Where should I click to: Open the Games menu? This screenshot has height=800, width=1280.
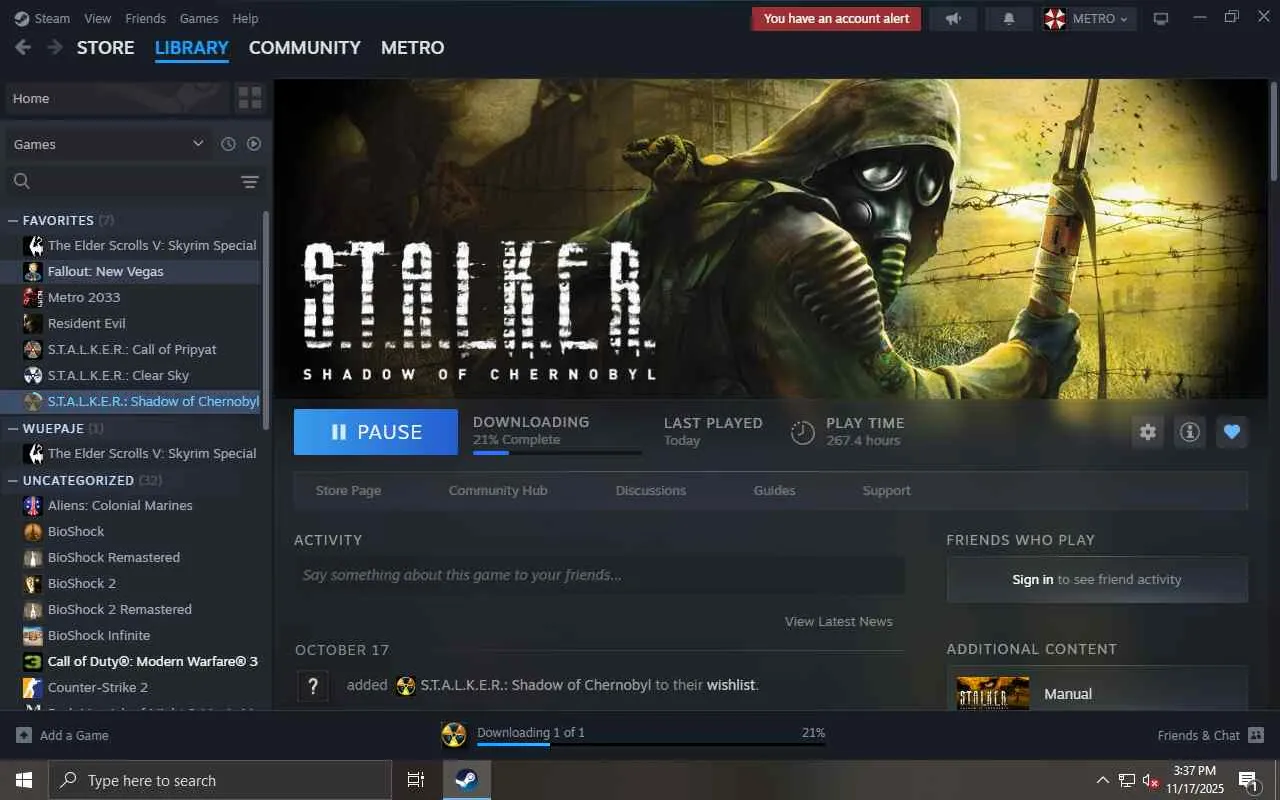(199, 18)
